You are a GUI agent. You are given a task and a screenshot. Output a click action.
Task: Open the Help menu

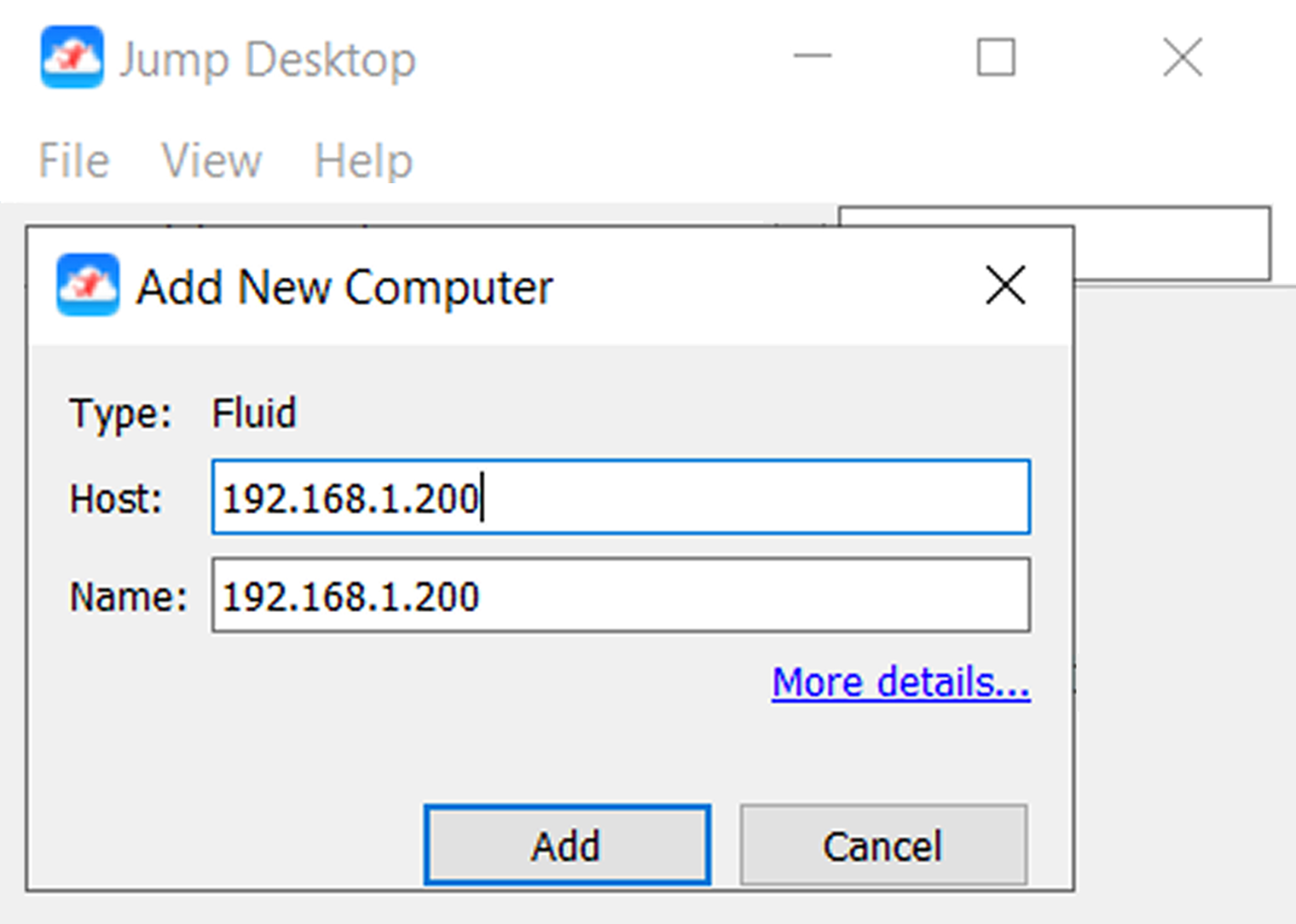(363, 160)
